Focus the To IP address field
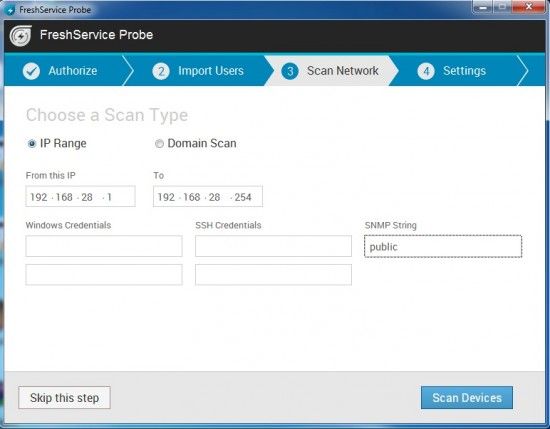Screen dimensions: 550x429 click(208, 196)
